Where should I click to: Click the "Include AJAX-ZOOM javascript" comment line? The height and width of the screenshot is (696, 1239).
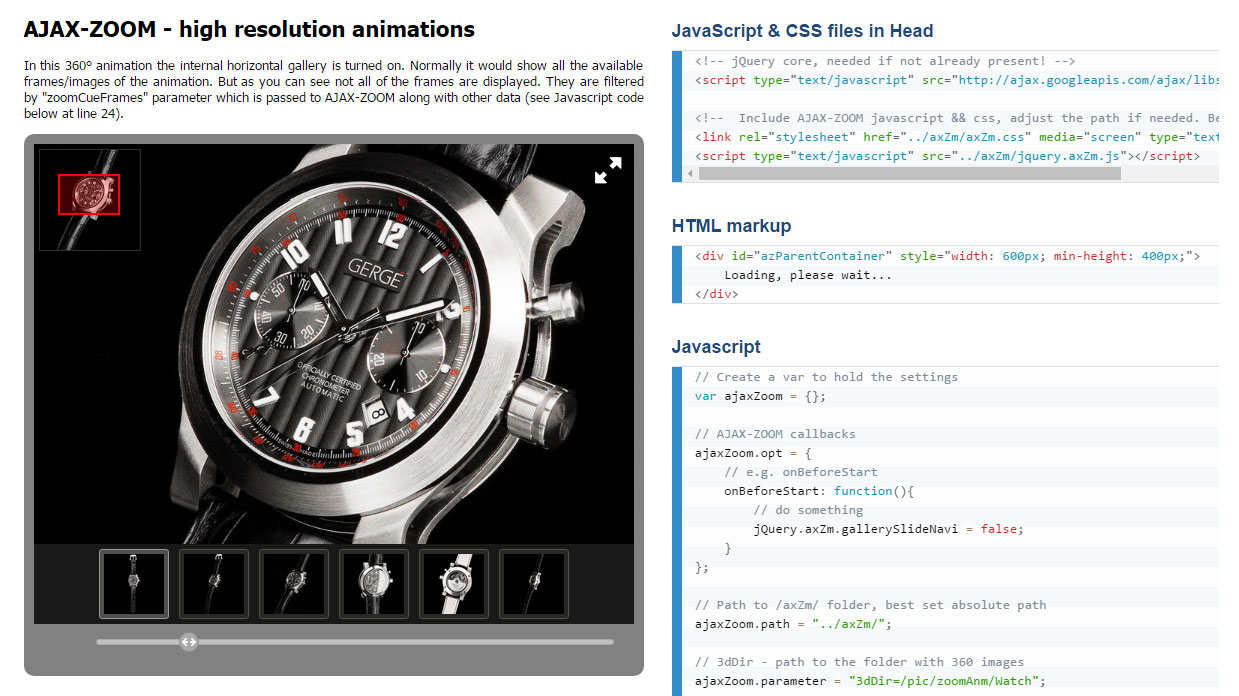[956, 118]
